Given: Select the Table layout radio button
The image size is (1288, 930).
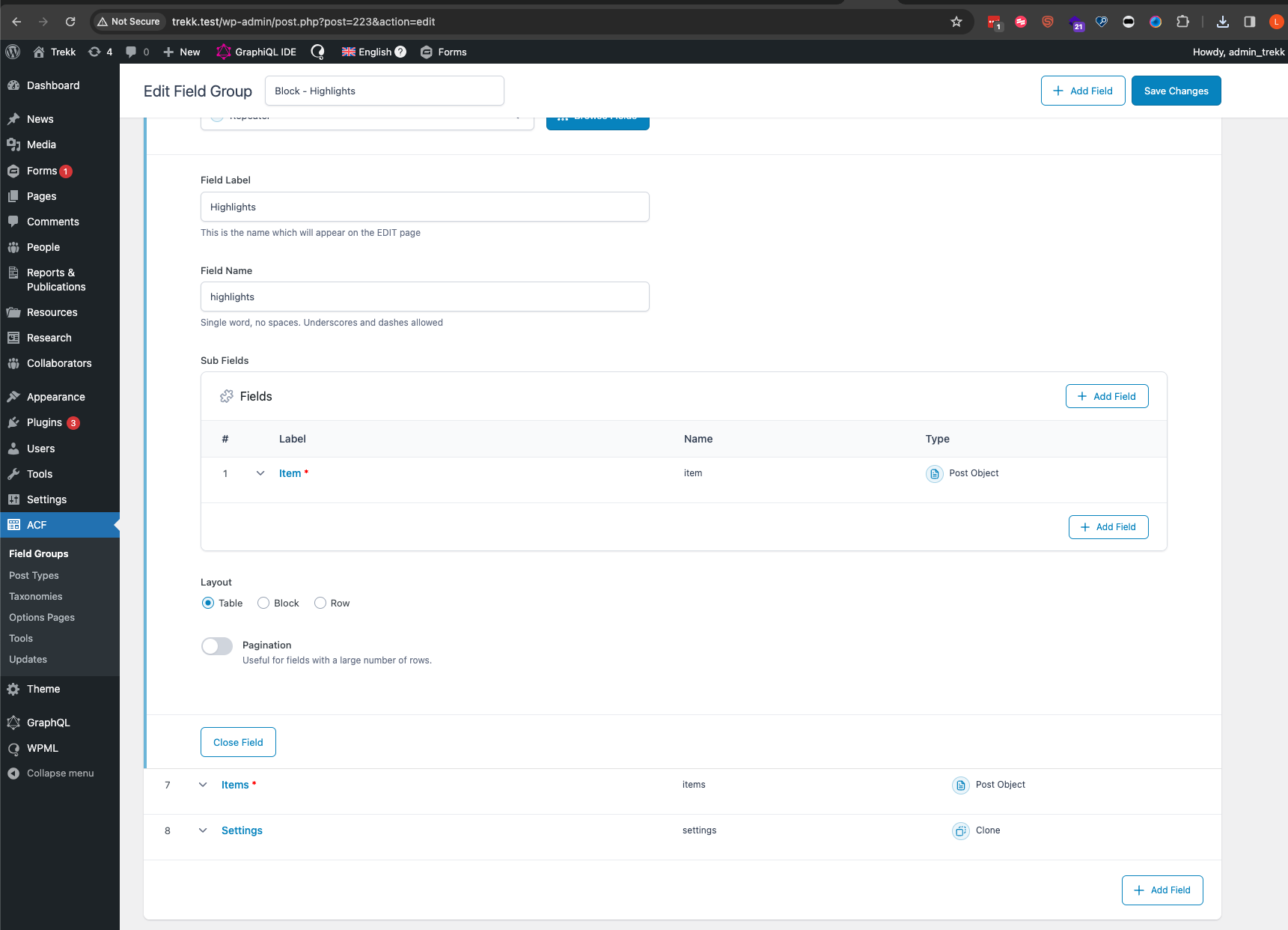Looking at the screenshot, I should [208, 603].
